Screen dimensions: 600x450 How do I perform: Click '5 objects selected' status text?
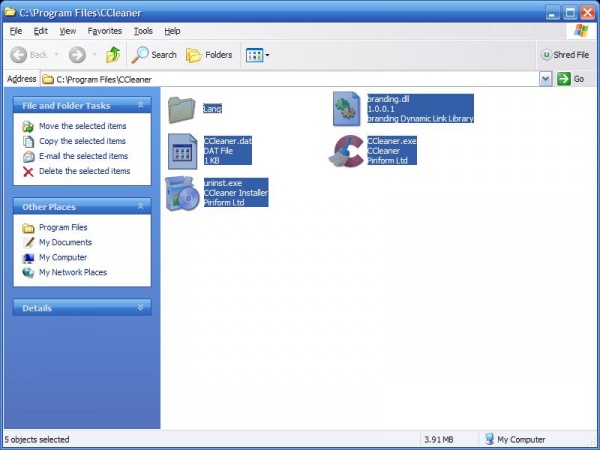coord(37,439)
